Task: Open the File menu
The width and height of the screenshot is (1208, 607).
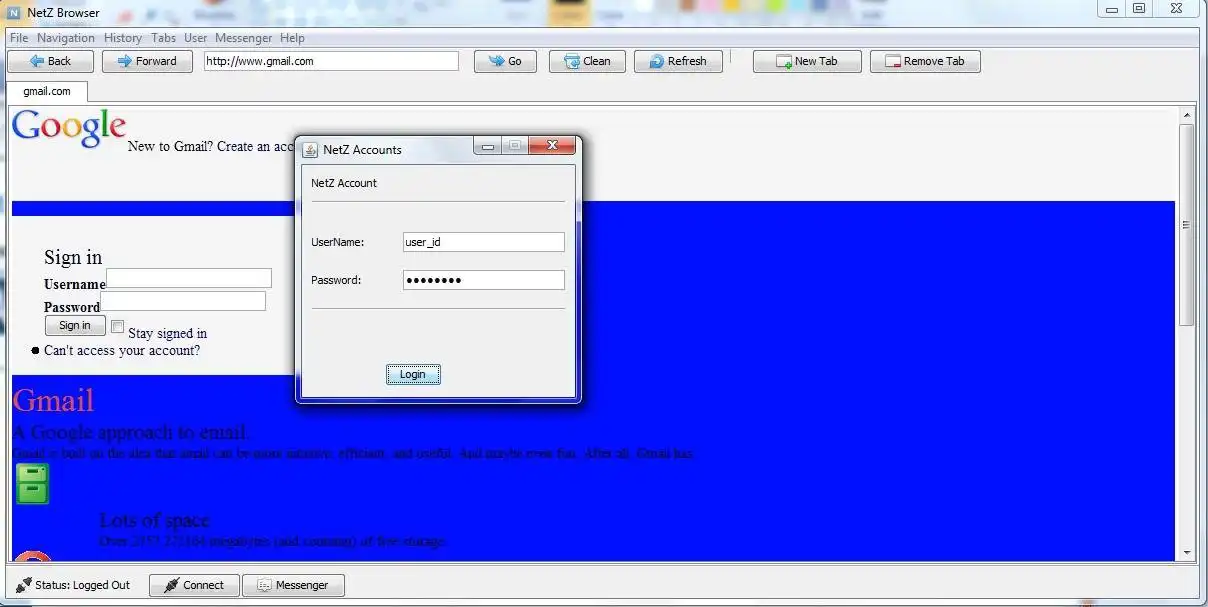Action: pos(19,38)
